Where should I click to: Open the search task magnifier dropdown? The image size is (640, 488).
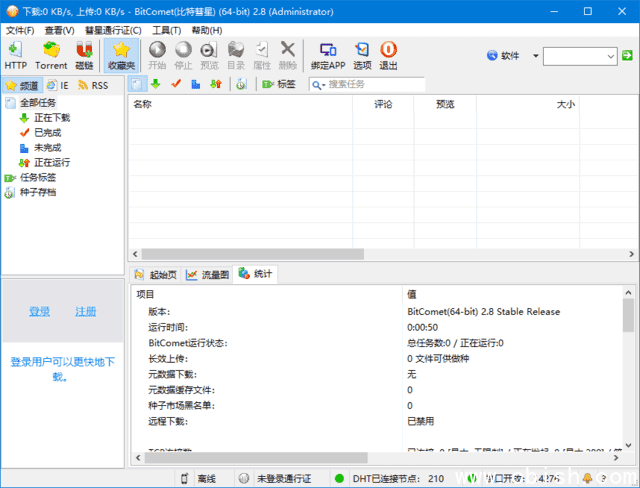[317, 85]
